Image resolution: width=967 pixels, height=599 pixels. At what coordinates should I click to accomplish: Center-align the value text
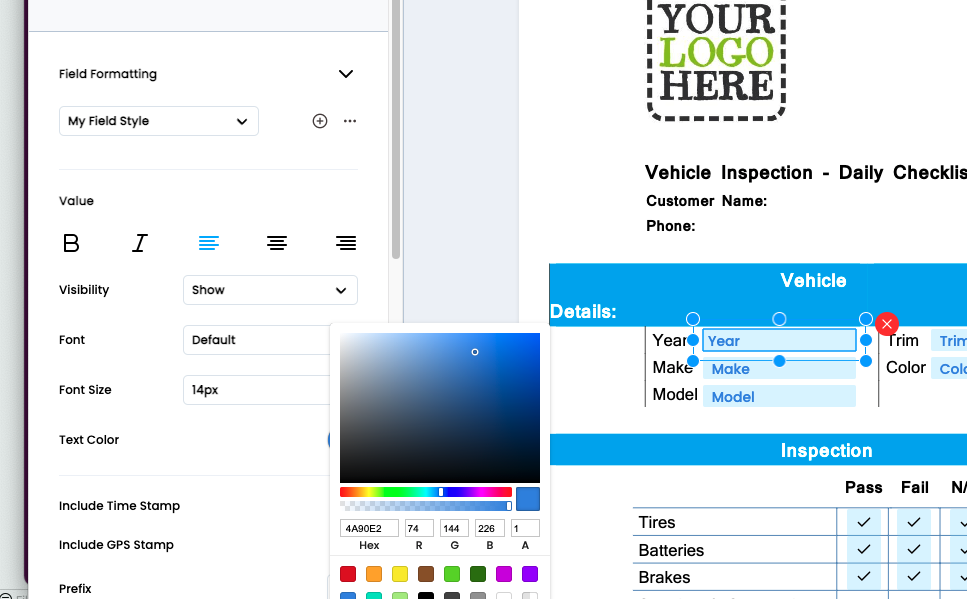277,243
